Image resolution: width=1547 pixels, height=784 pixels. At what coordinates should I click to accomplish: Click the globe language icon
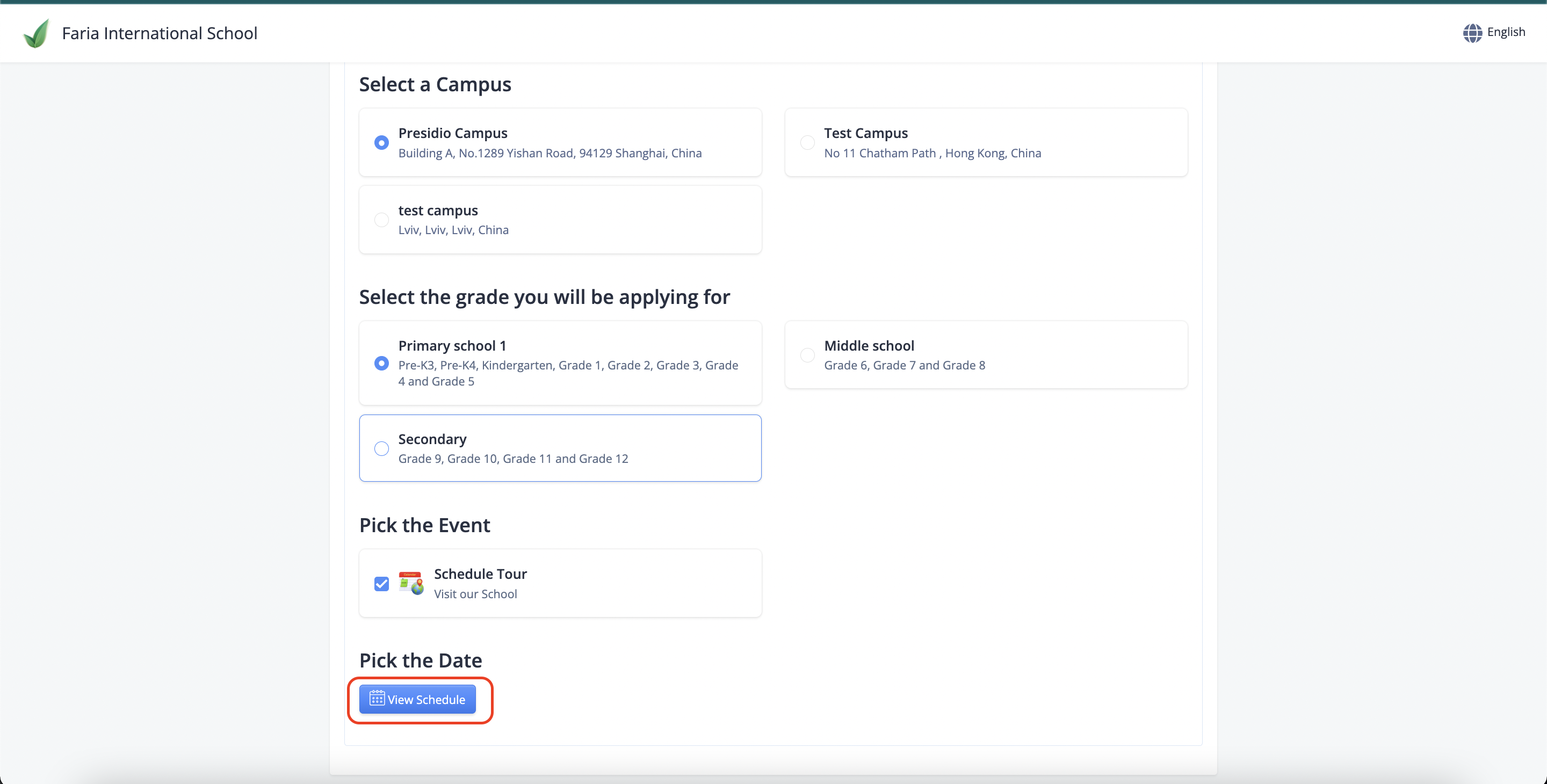(x=1472, y=32)
